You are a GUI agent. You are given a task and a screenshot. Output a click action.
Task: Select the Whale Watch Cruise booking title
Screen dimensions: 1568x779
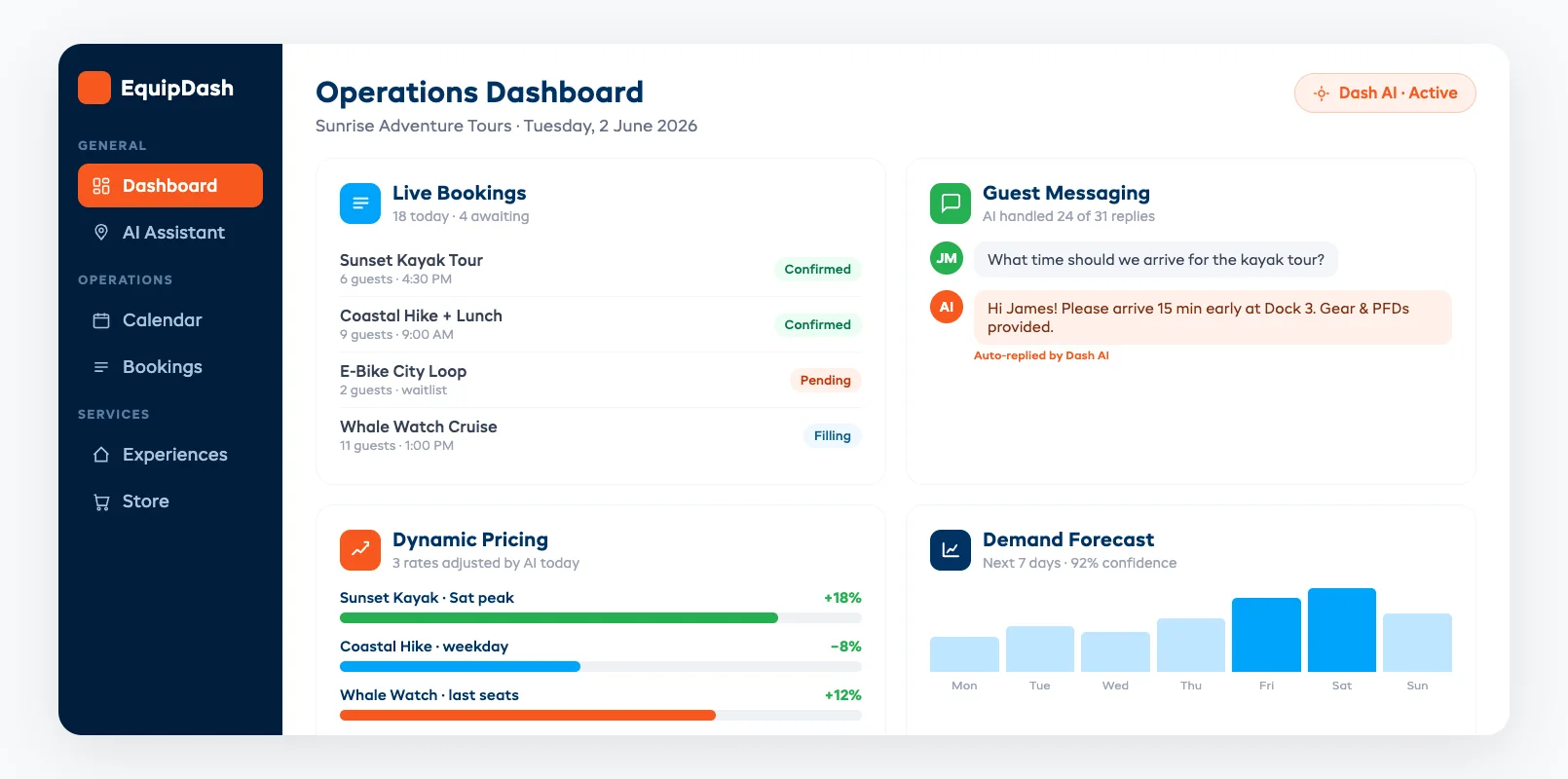(419, 427)
